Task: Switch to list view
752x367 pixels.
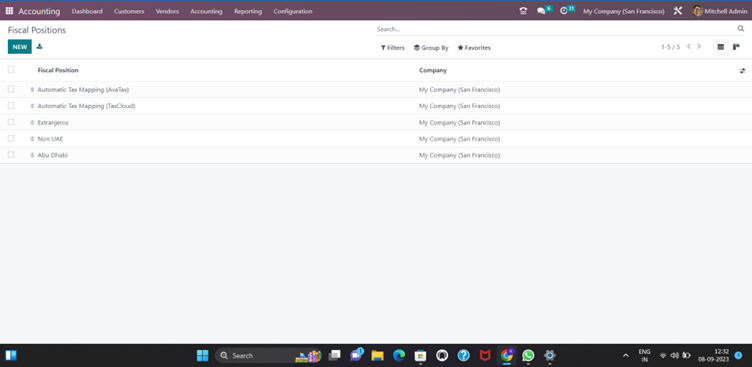Action: point(720,47)
